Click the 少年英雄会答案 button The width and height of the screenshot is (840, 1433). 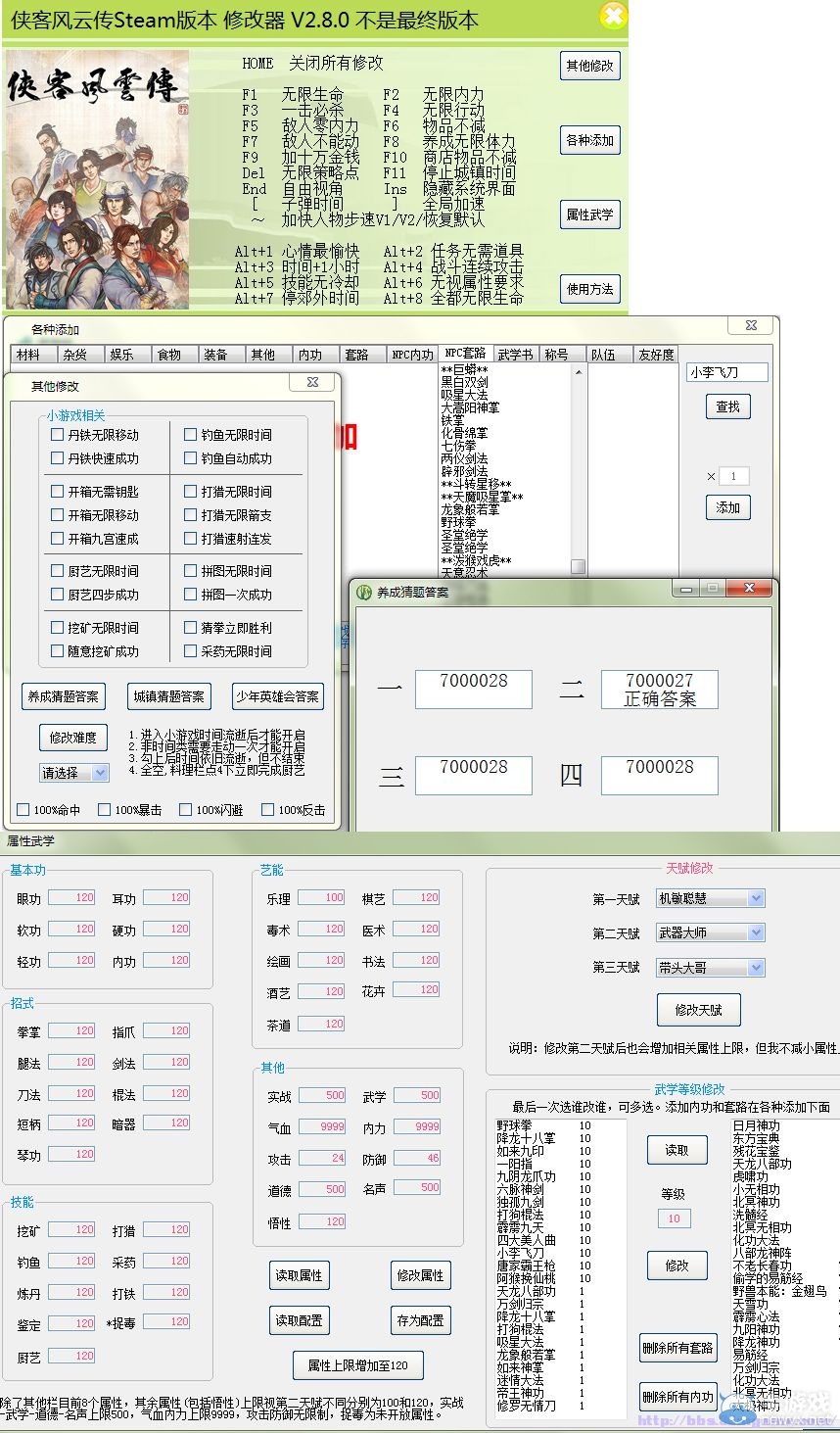278,696
